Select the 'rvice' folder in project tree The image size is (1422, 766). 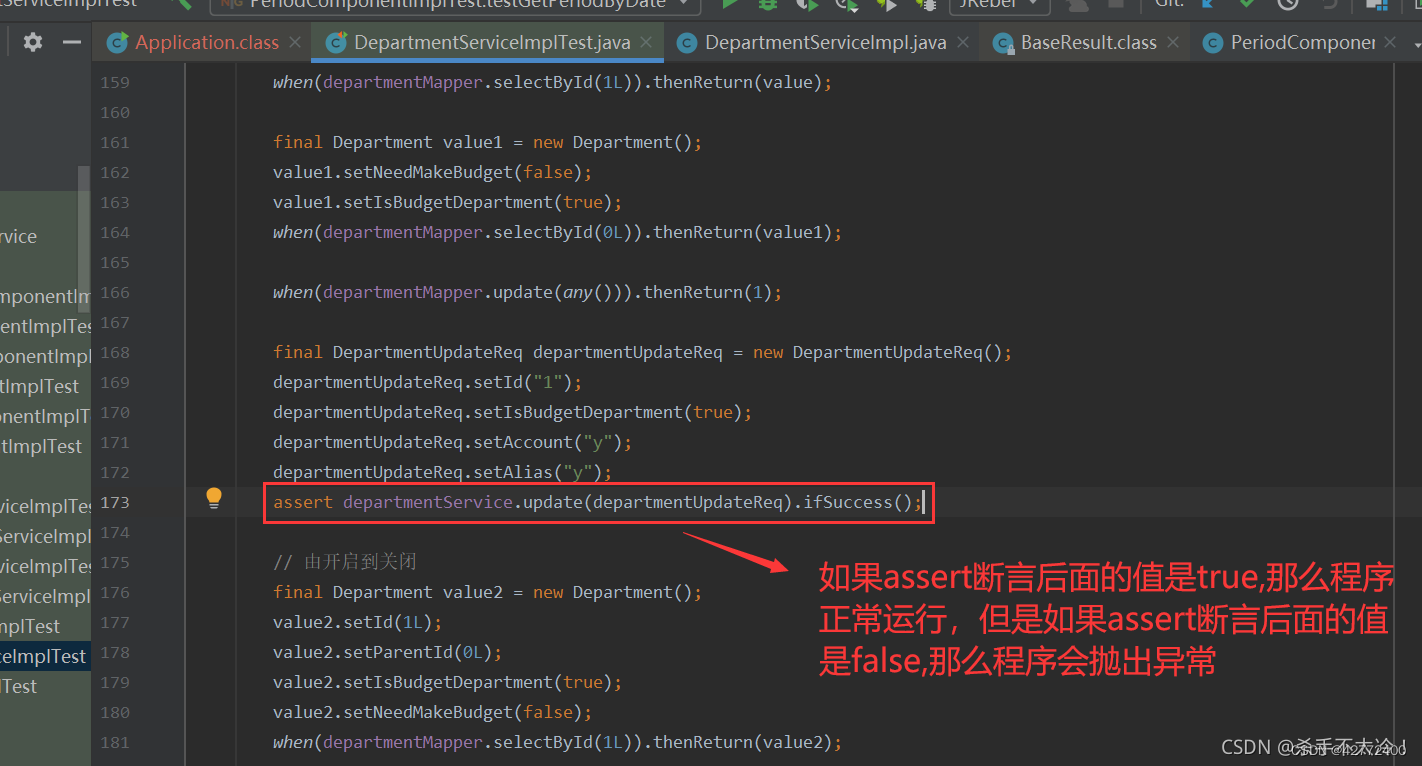pyautogui.click(x=19, y=237)
